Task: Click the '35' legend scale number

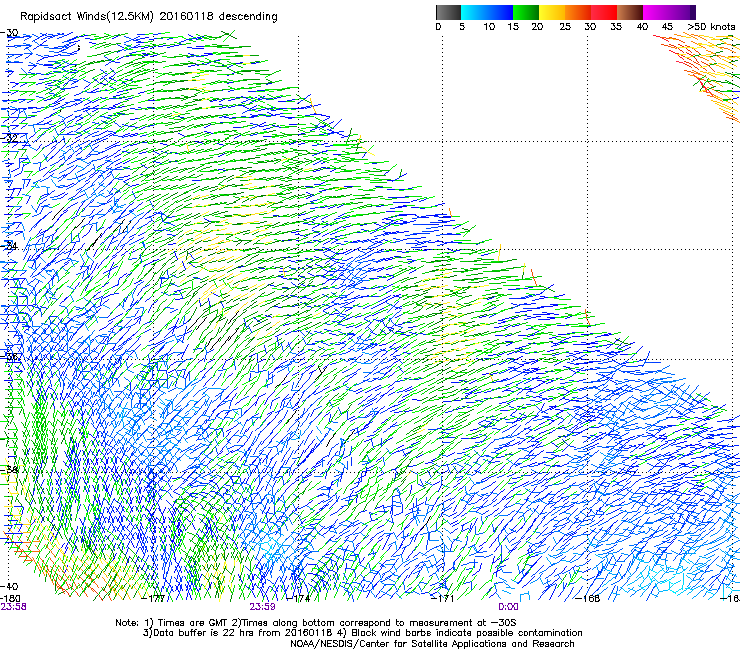Action: (x=616, y=27)
